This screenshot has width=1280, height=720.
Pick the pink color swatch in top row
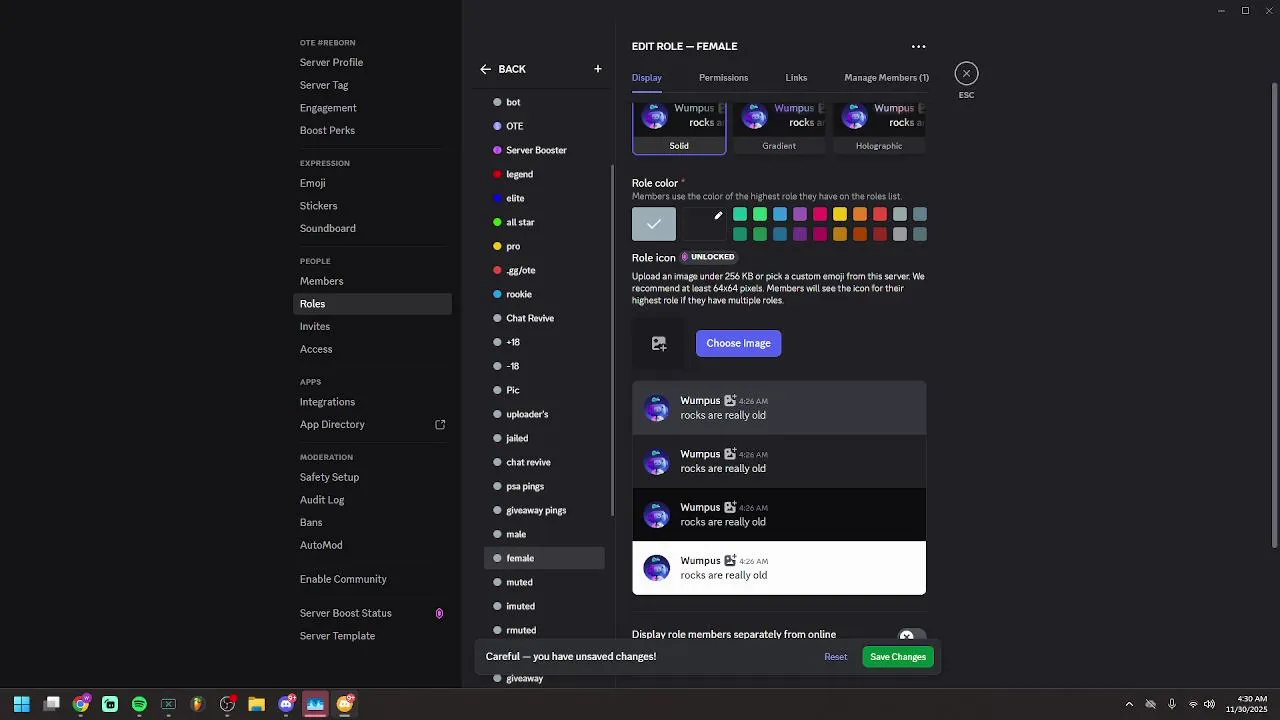(820, 214)
